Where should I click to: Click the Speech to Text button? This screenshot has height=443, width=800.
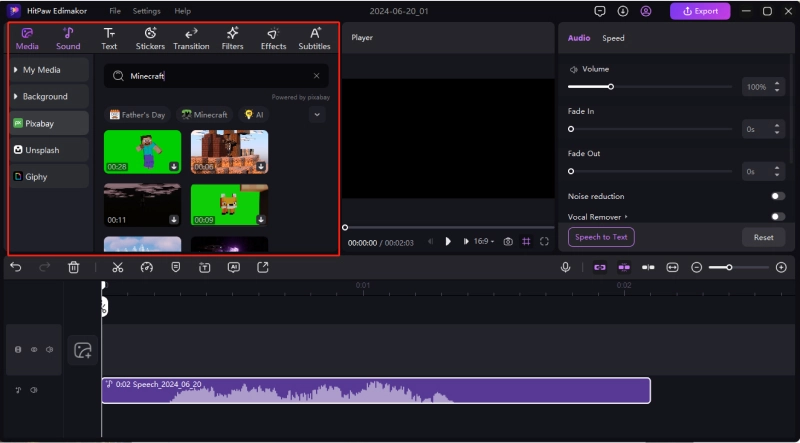601,237
